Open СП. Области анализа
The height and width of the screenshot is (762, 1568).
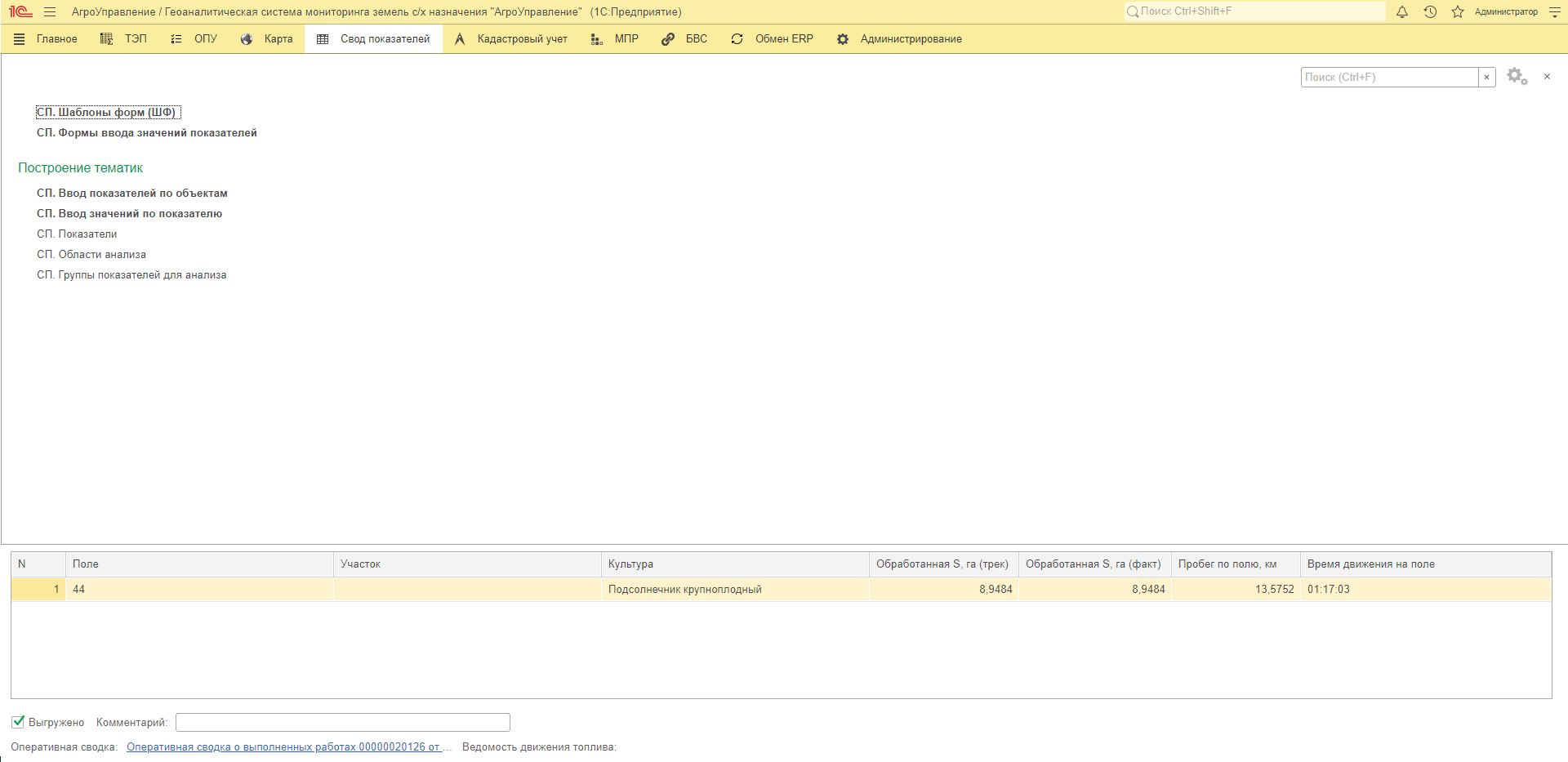click(x=91, y=254)
